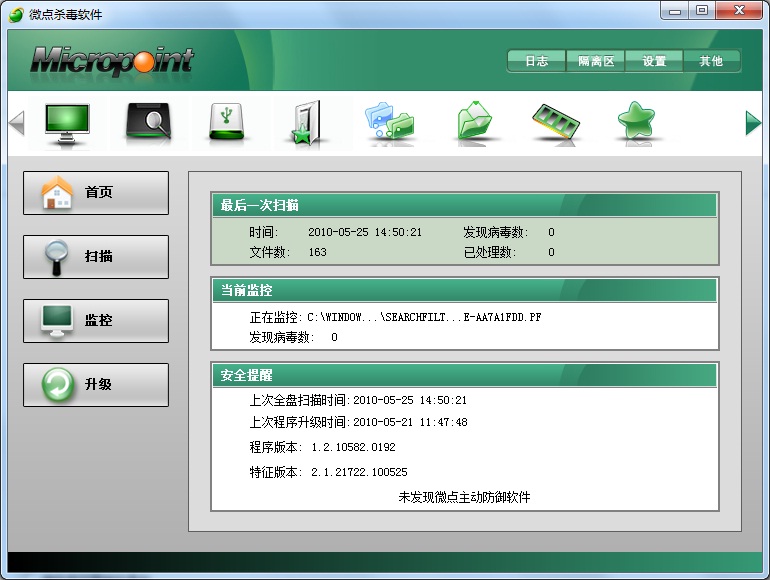Click the green monitor computer scan icon
Screen dimensions: 770x580
tap(67, 123)
